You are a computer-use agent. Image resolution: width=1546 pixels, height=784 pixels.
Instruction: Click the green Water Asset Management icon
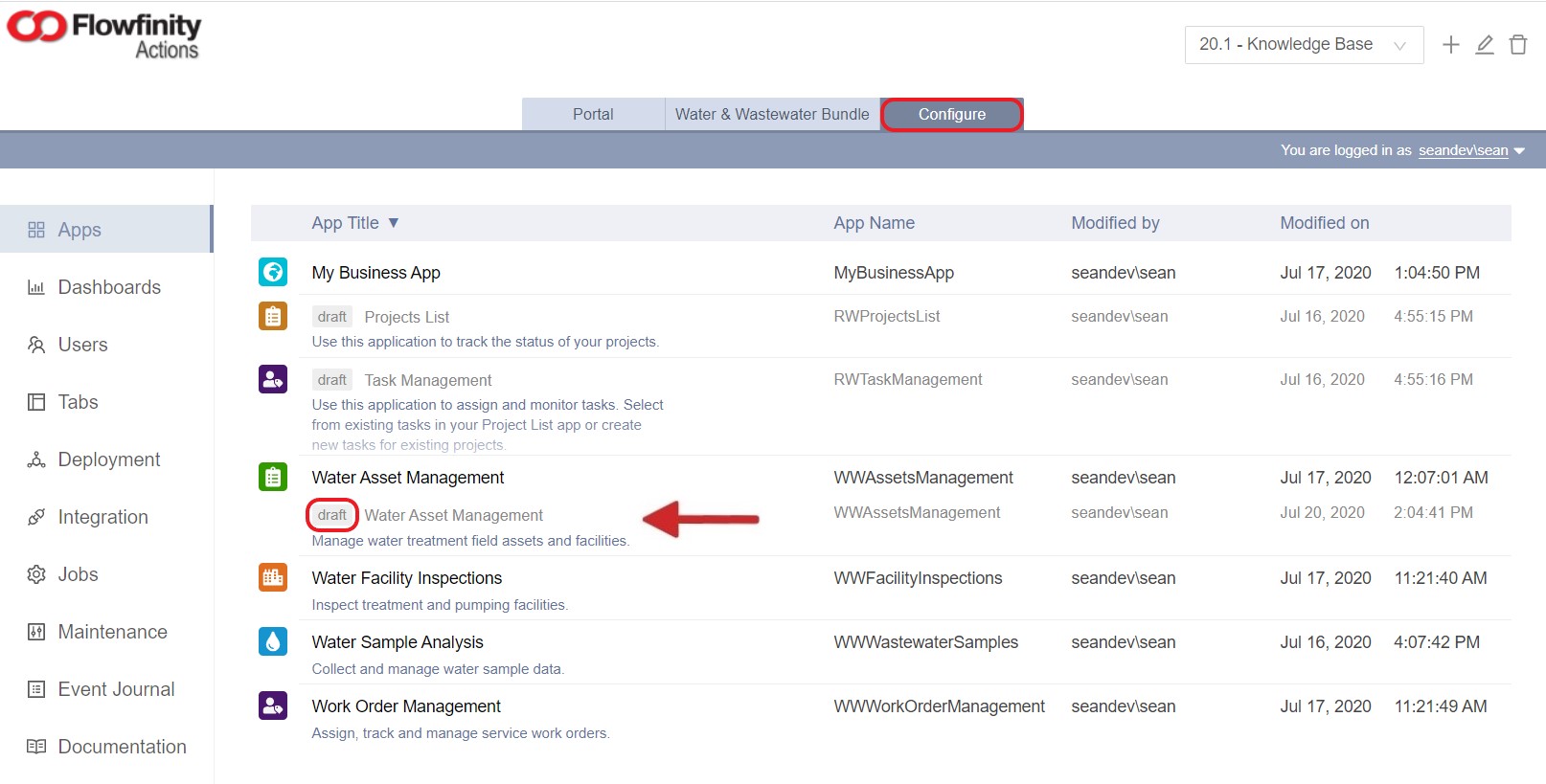click(x=273, y=477)
